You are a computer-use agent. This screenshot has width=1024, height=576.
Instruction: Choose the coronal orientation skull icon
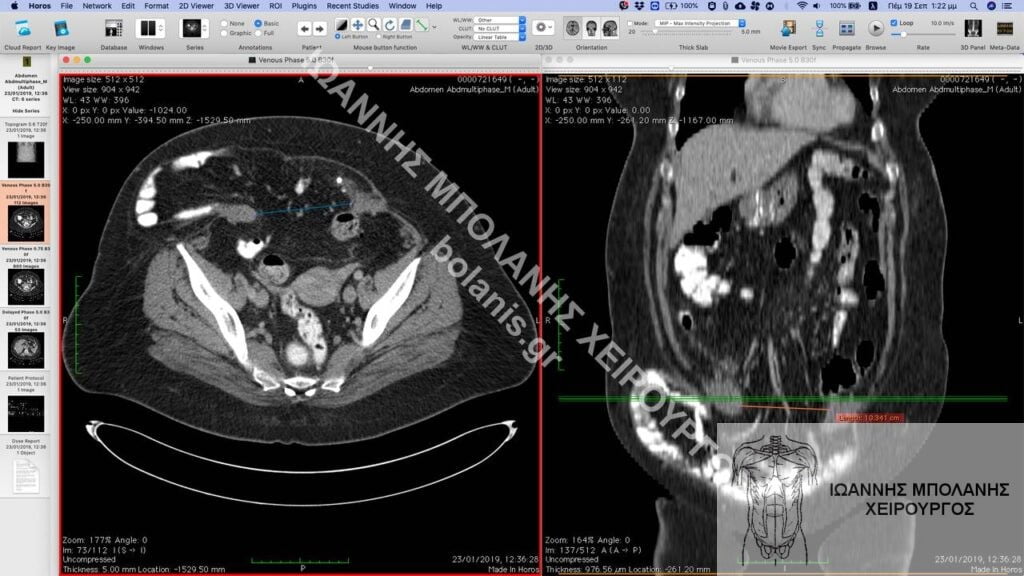click(592, 28)
